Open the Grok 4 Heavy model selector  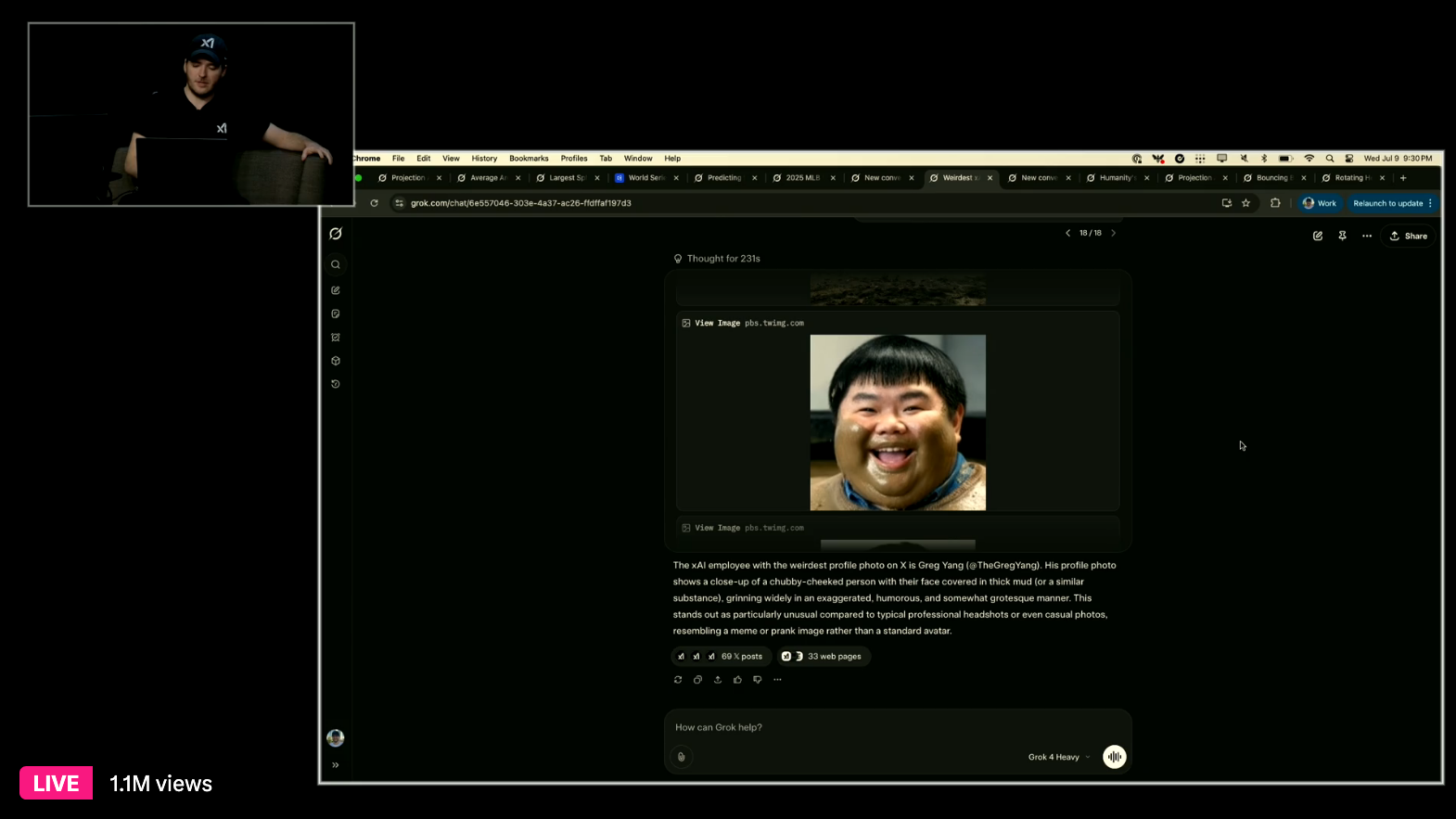(x=1059, y=757)
